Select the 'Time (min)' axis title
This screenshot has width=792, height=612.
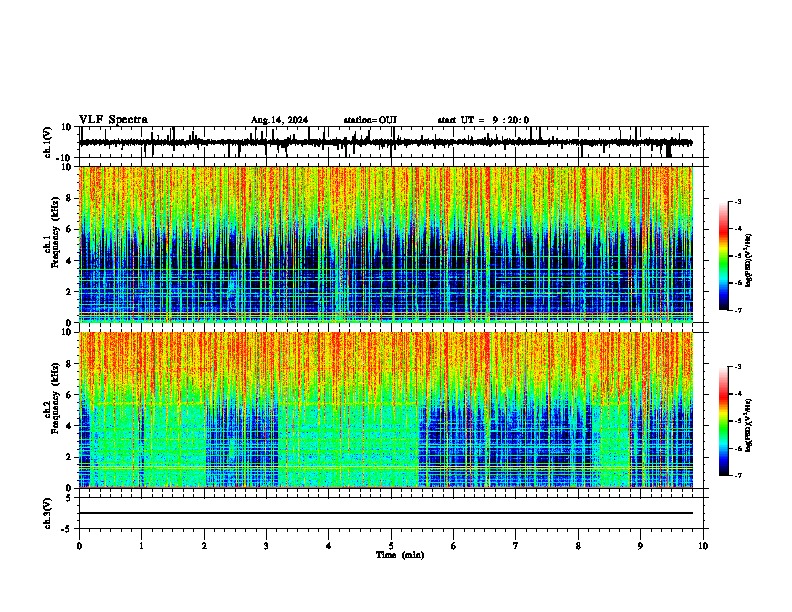(x=400, y=555)
